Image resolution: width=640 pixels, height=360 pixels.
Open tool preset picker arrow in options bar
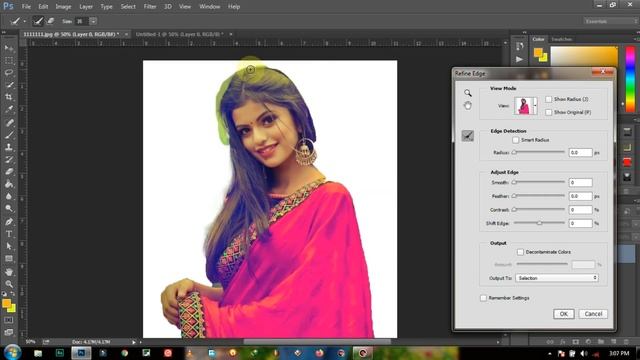(x=24, y=21)
